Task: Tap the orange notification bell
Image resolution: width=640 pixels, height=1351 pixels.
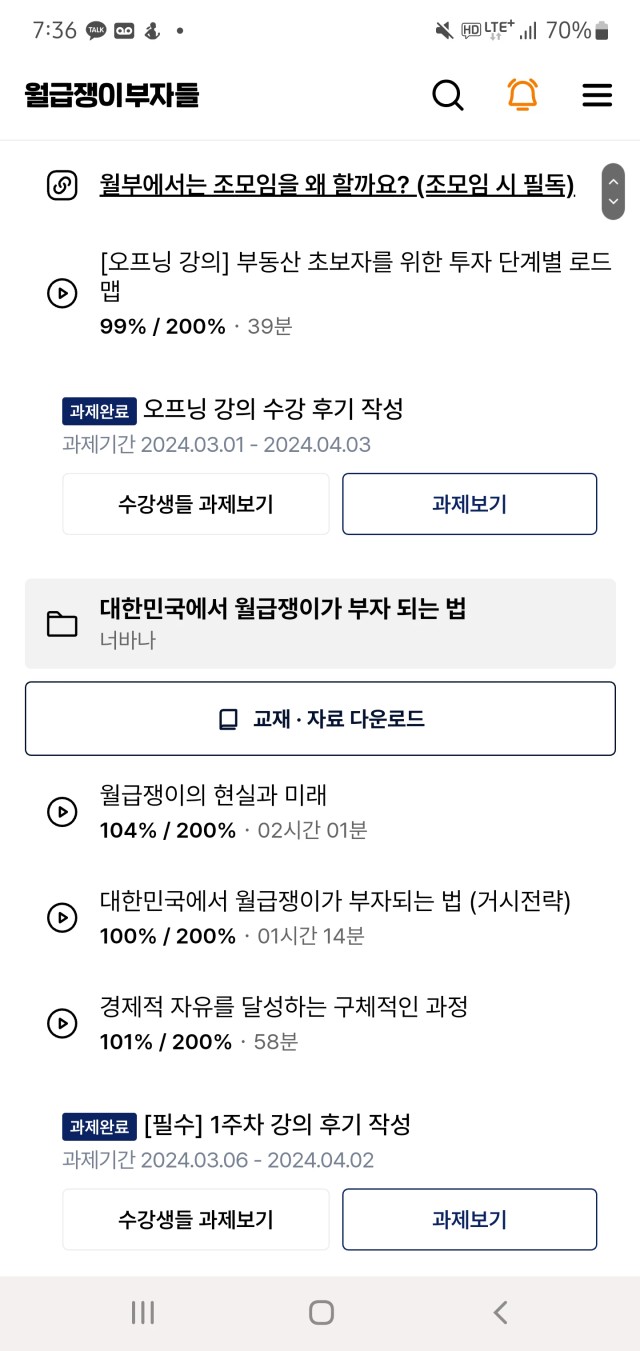Action: [x=523, y=94]
